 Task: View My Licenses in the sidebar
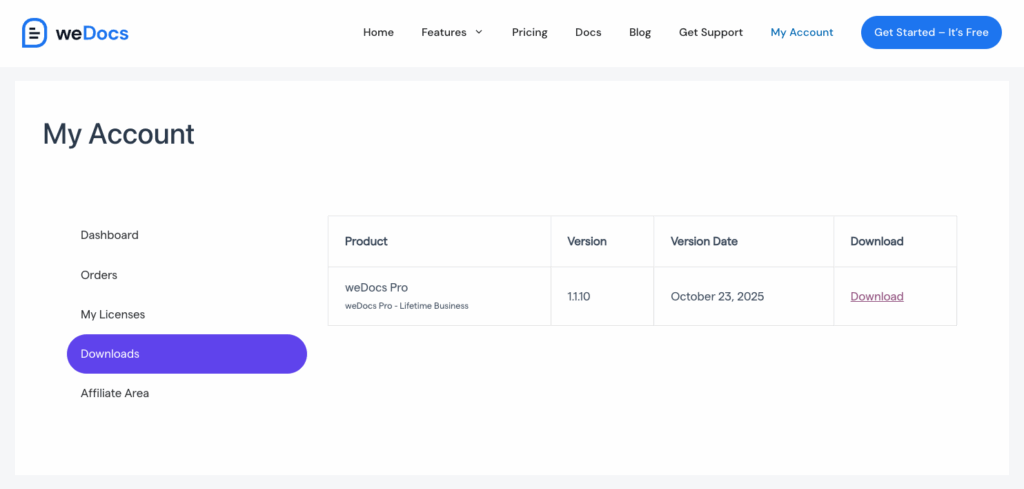(x=113, y=314)
